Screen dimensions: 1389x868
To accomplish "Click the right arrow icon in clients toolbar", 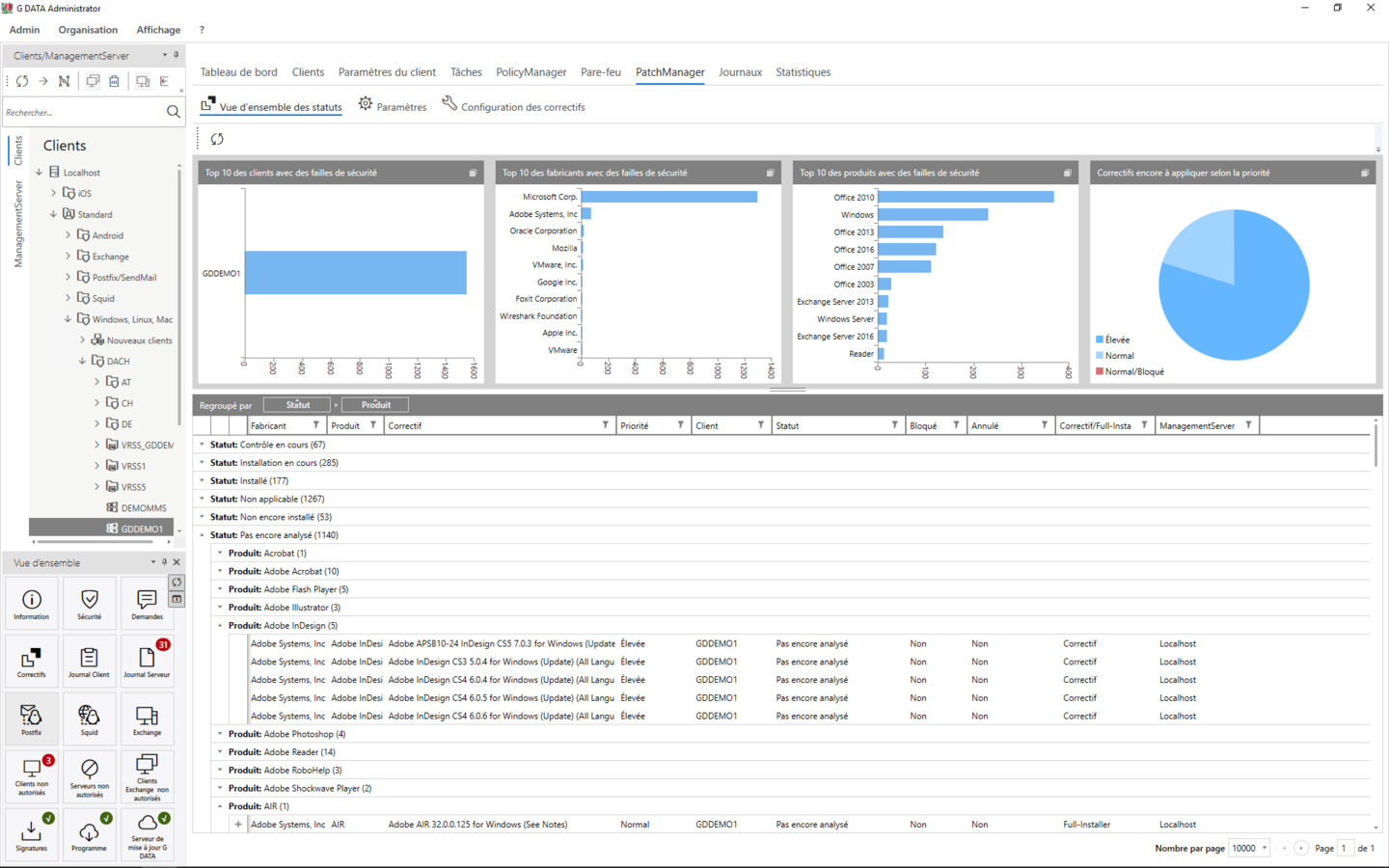I will 43,81.
